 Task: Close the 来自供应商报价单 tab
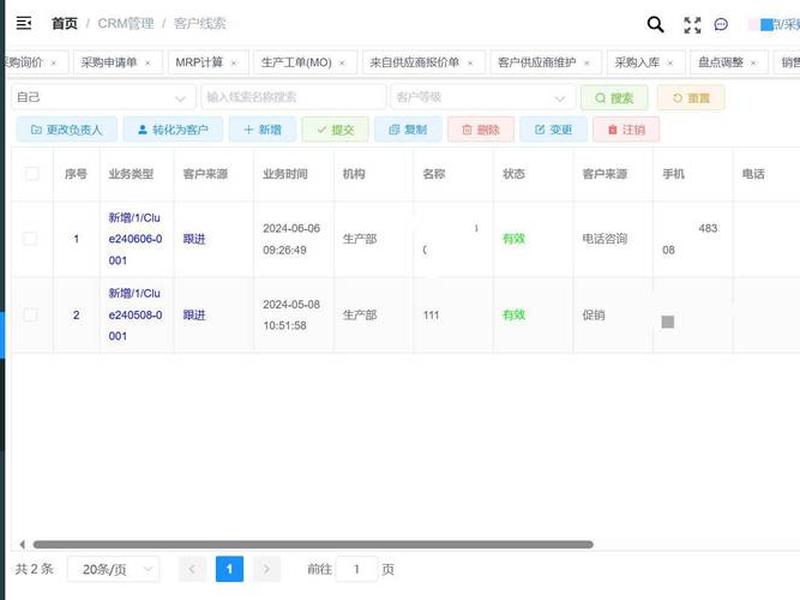click(470, 63)
